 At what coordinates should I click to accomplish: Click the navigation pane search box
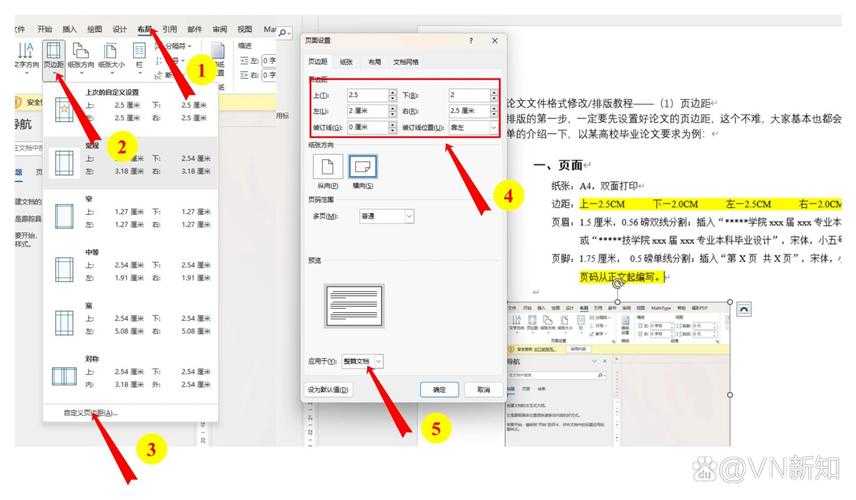tap(28, 147)
